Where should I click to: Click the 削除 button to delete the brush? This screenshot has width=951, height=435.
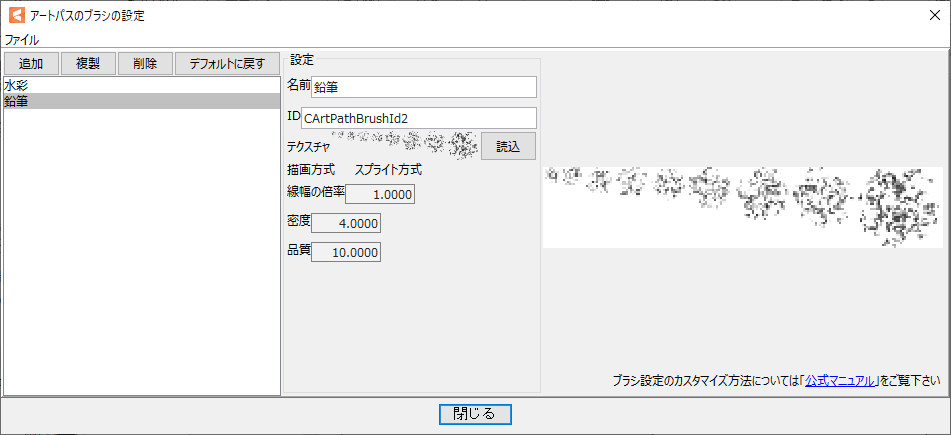point(144,64)
